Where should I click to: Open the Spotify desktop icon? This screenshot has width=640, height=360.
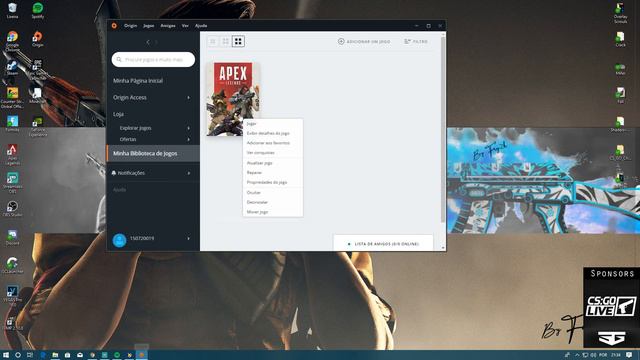(x=38, y=11)
